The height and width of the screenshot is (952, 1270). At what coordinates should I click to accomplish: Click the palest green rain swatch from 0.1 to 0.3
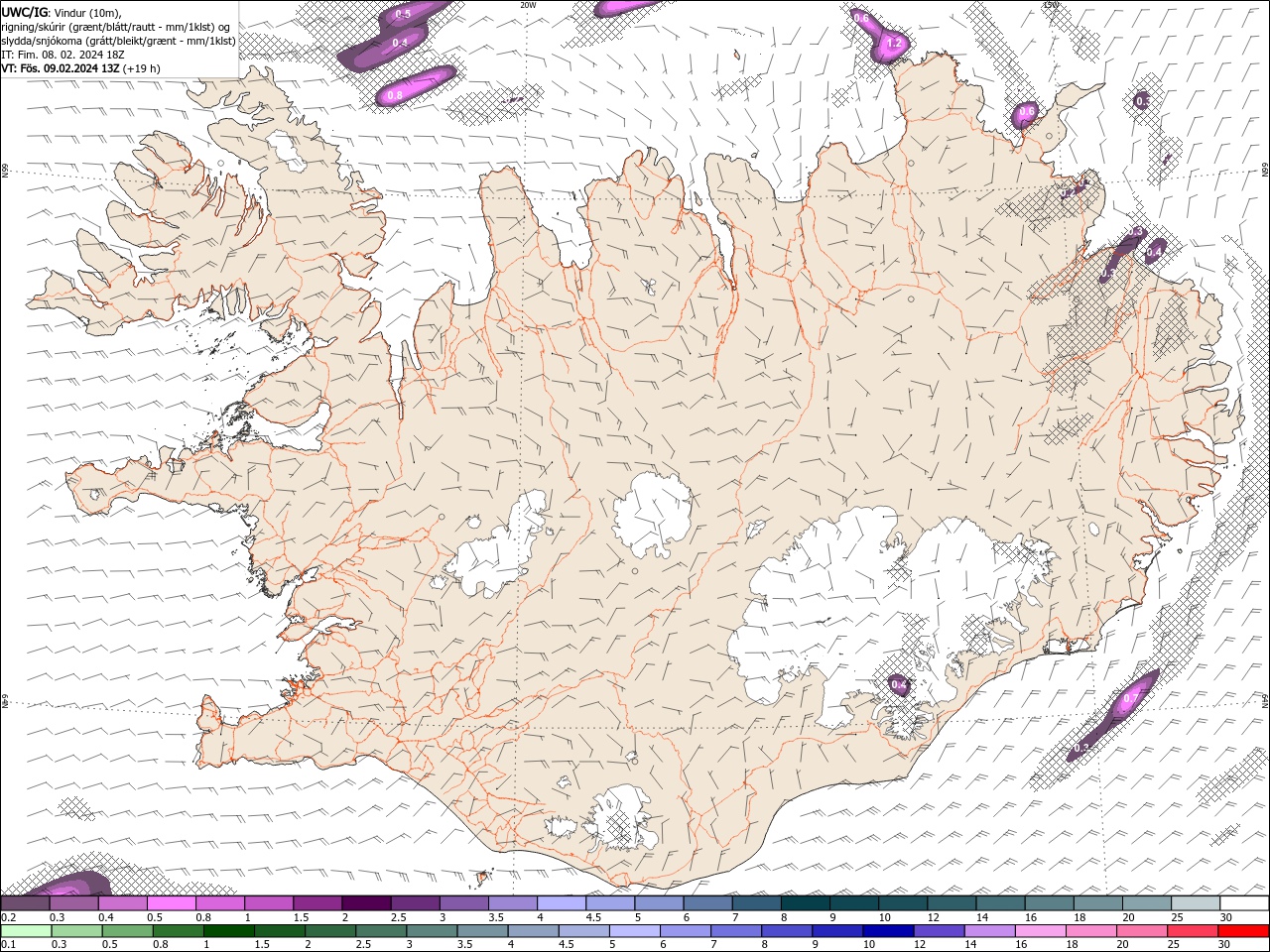pos(25,931)
